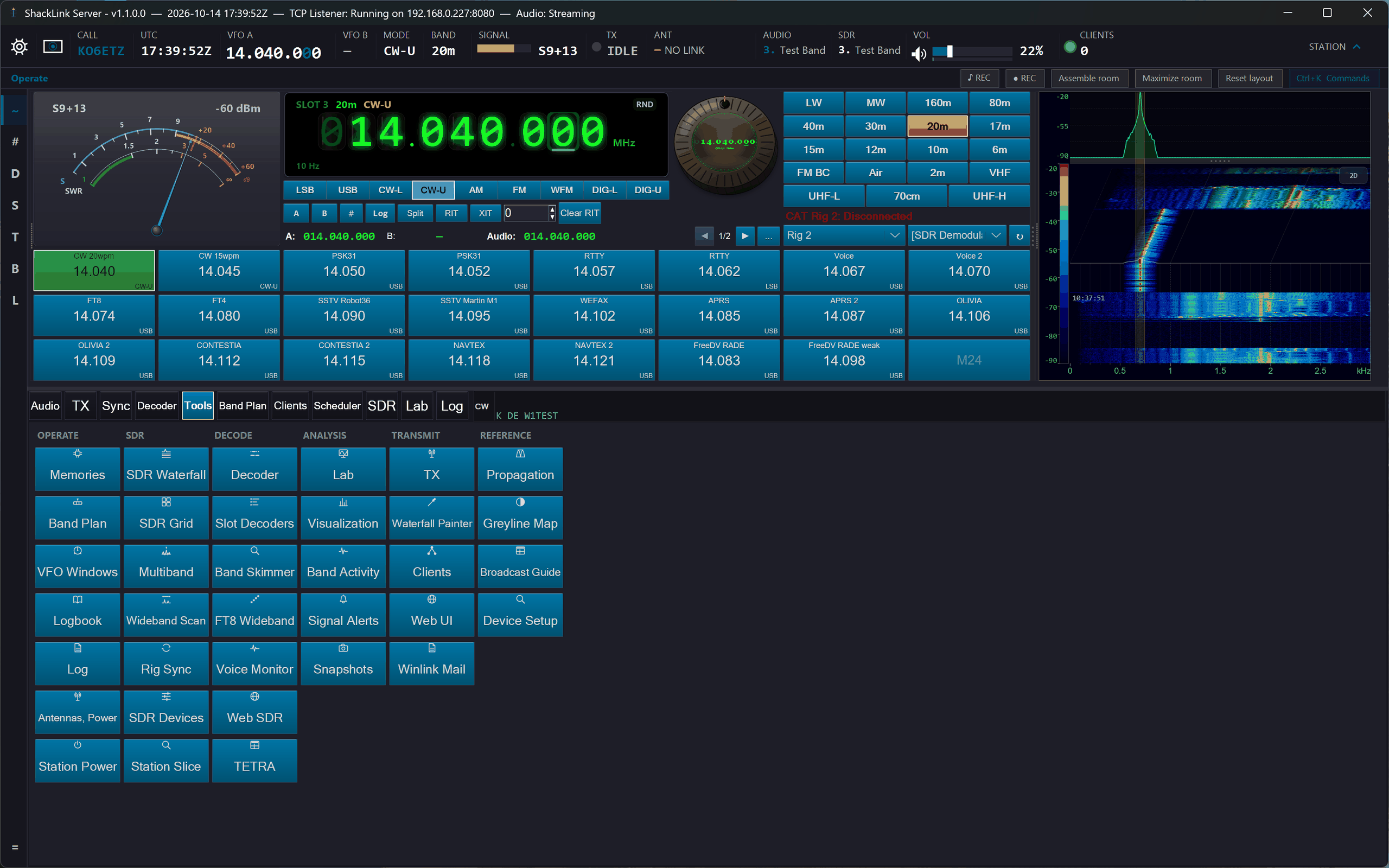1389x868 pixels.
Task: Open the memory page ellipsis menu
Action: [x=768, y=236]
